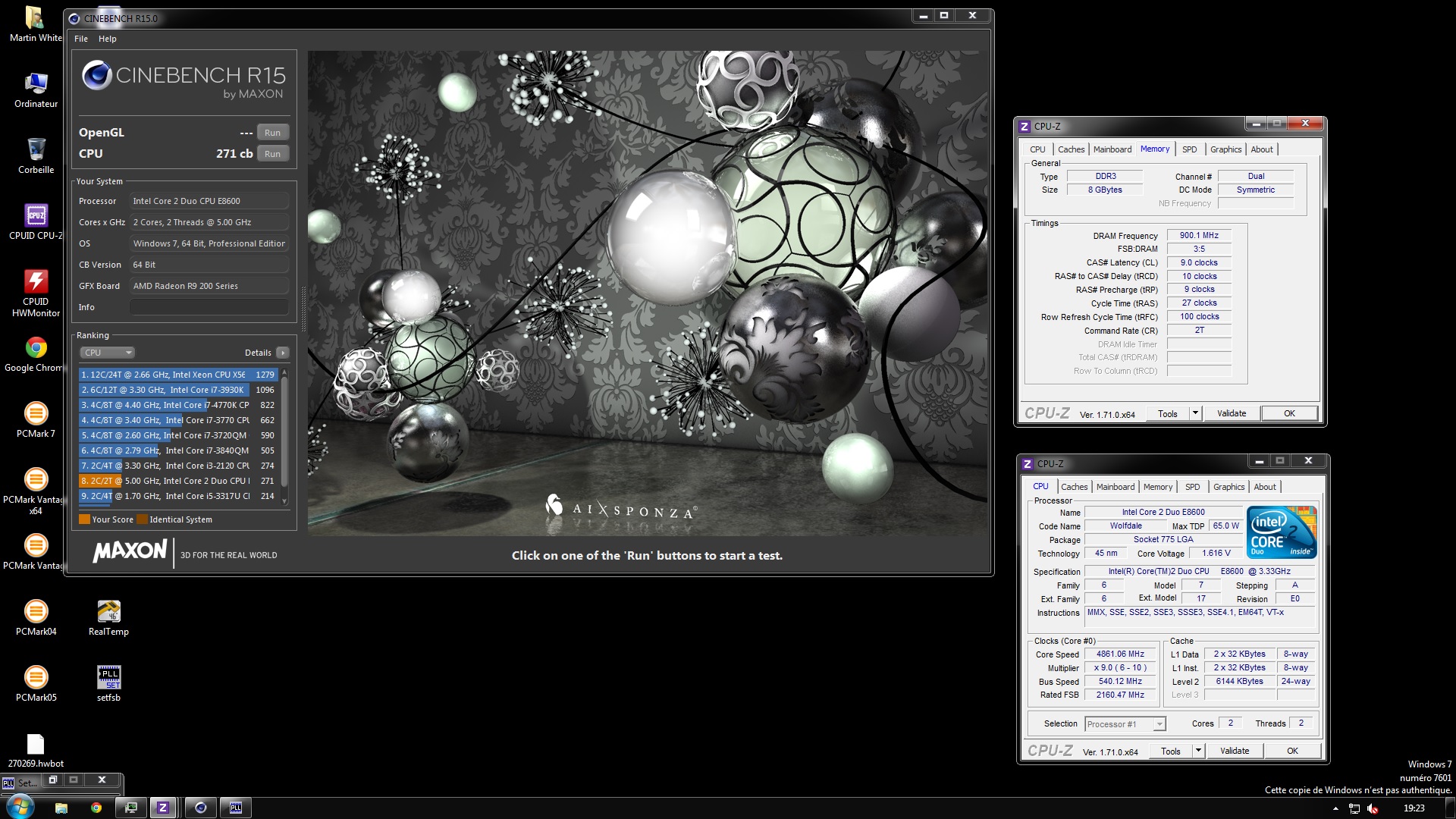Open Memory tab in lower CPU-Z
Screen dimensions: 1456x819
(x=1157, y=487)
